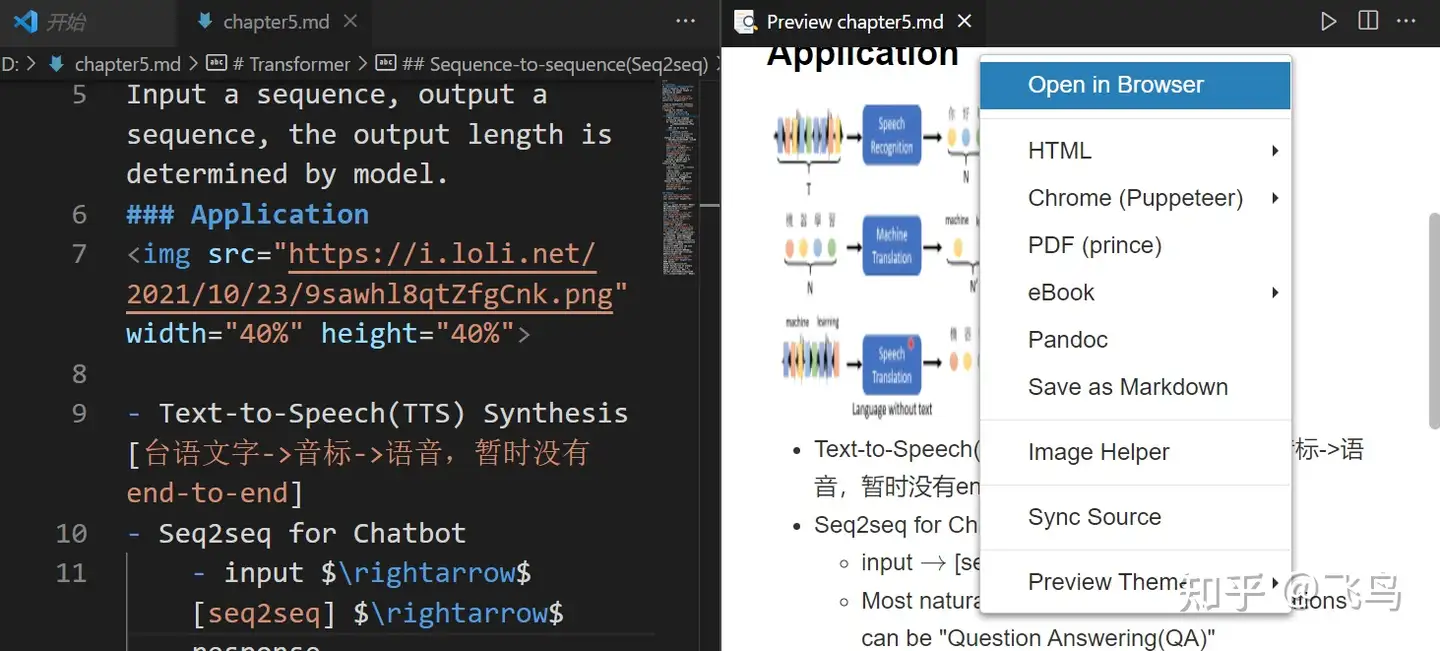Click the Run play icon in the preview toolbar

(x=1328, y=21)
